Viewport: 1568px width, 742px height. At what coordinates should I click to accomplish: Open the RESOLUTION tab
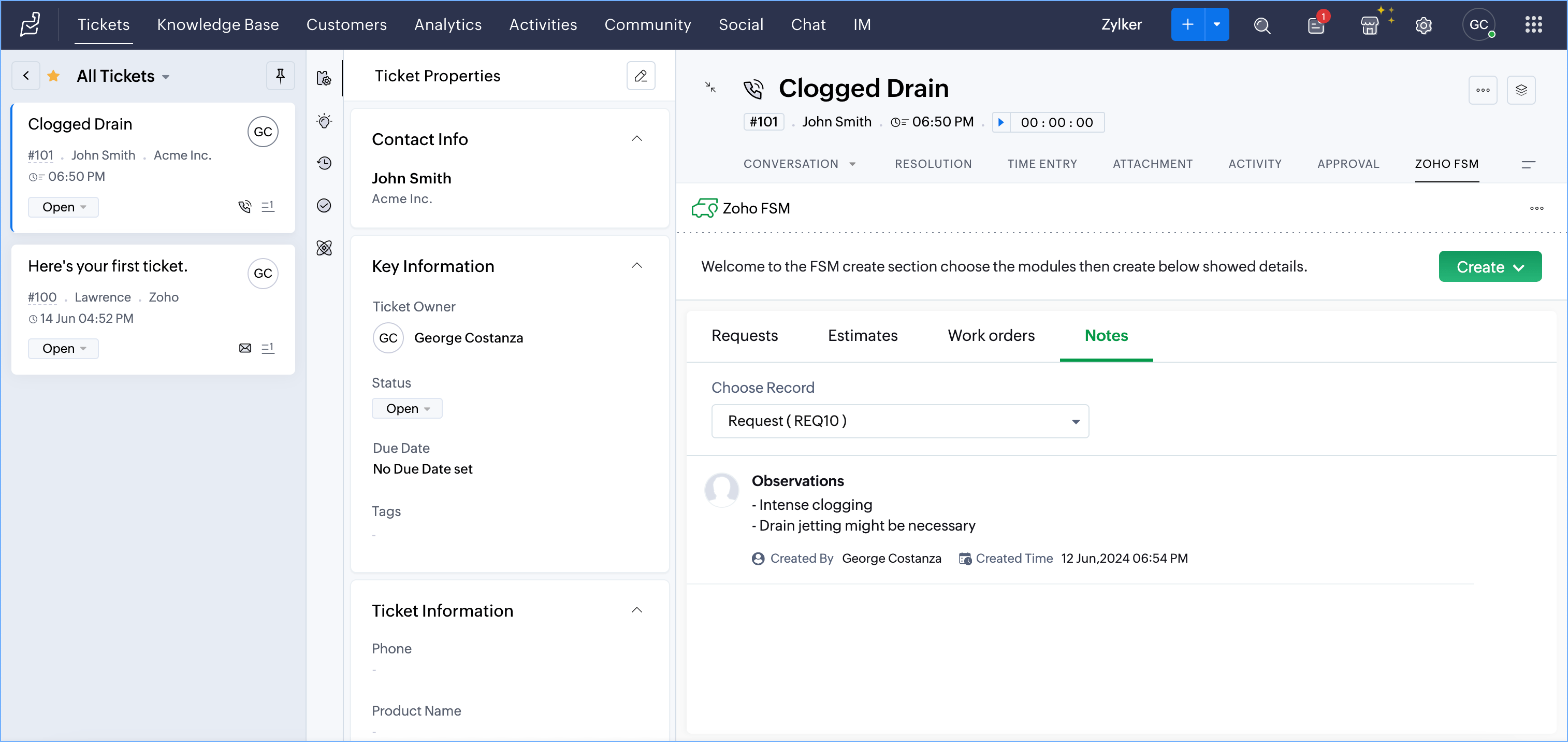[933, 164]
